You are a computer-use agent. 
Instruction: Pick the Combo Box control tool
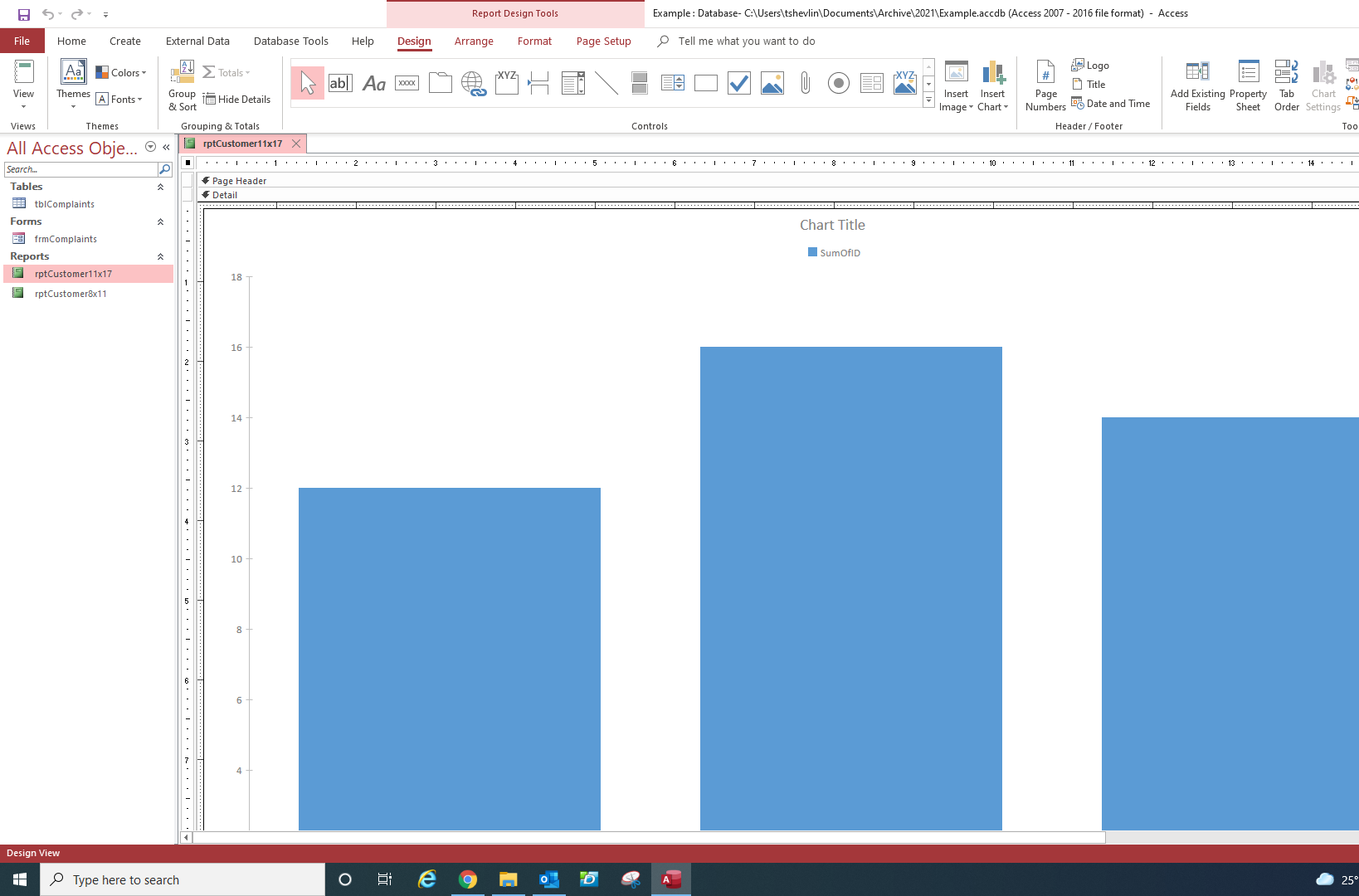pyautogui.click(x=573, y=83)
